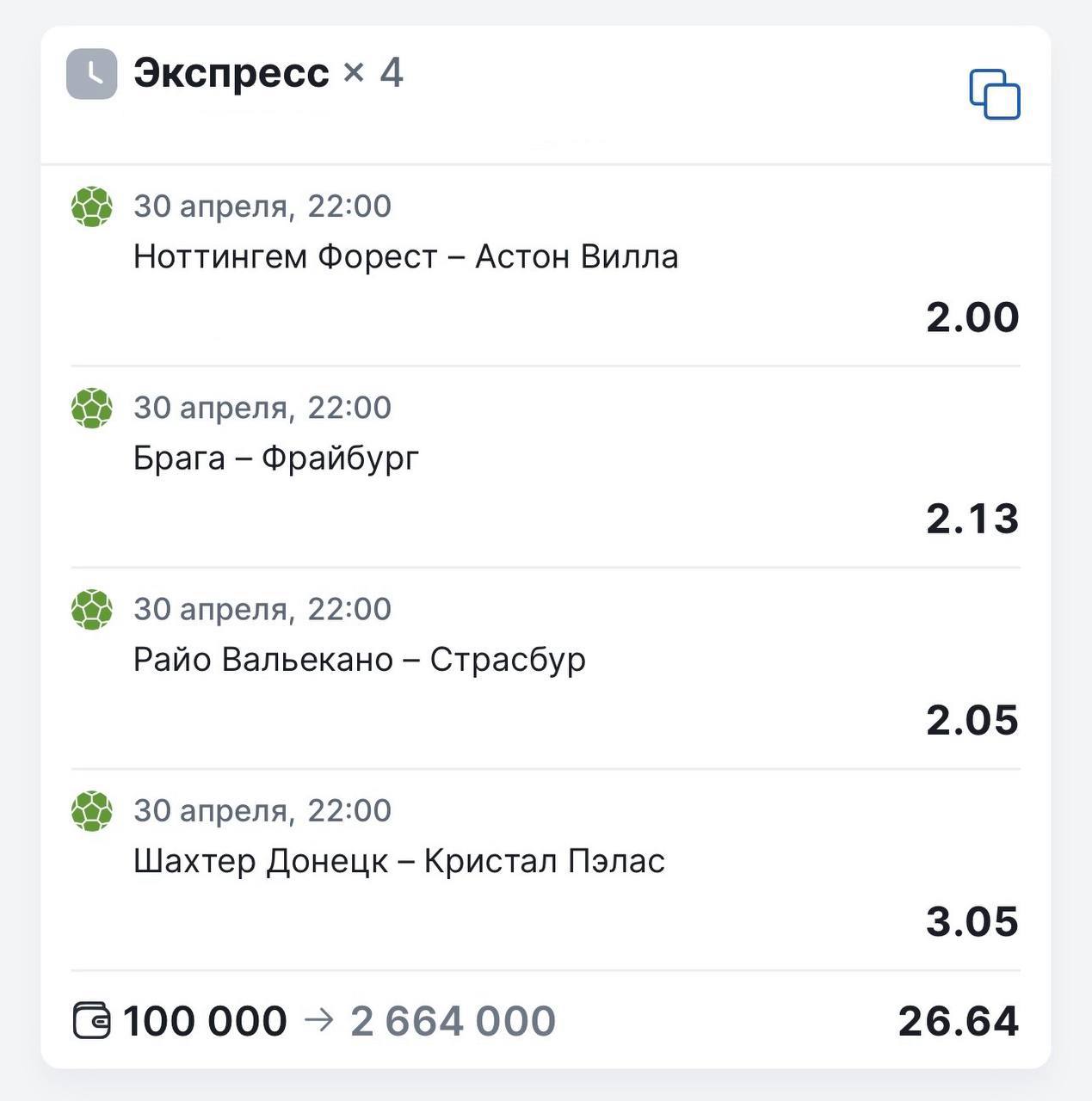
Task: Click the football icon beside Райо Вальекано match
Action: (91, 609)
